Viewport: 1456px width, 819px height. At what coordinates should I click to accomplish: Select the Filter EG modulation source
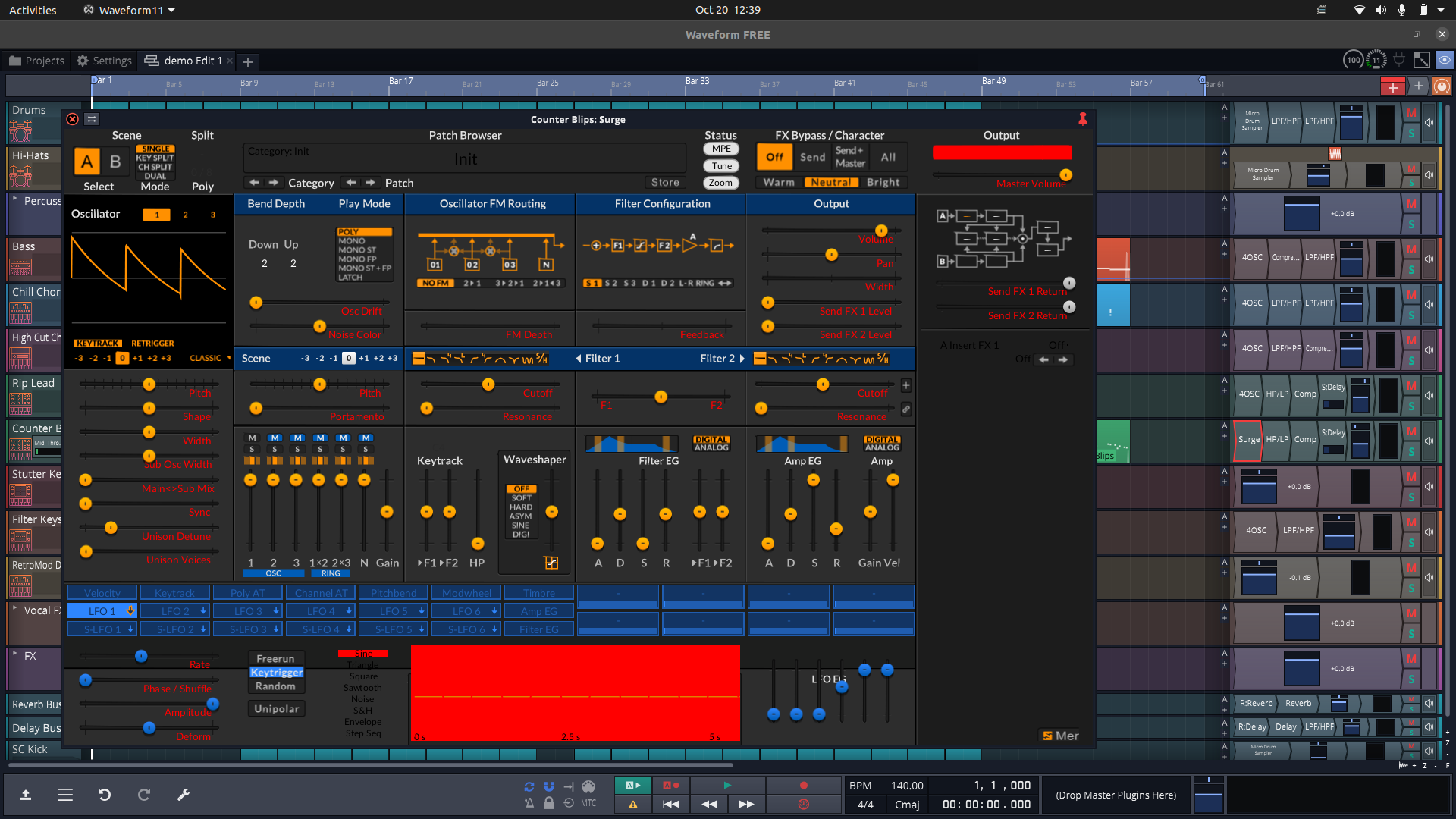tap(539, 629)
